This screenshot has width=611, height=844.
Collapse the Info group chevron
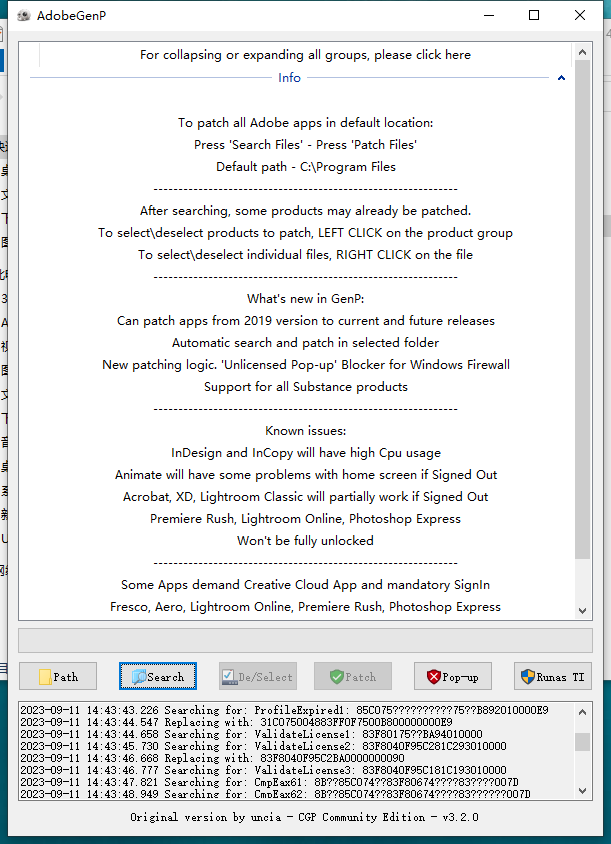tap(561, 78)
